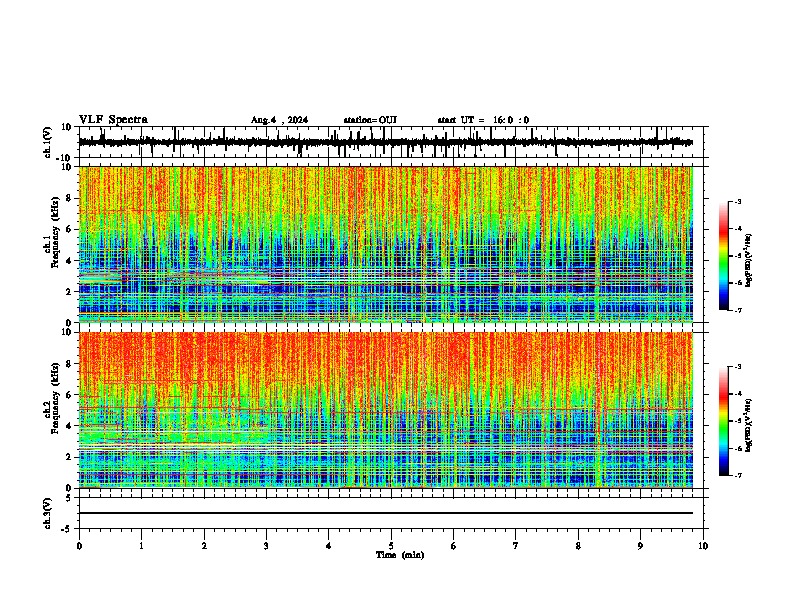Click the color scale bar beside ch.1 spectrogram
The width and height of the screenshot is (792, 612).
point(723,256)
